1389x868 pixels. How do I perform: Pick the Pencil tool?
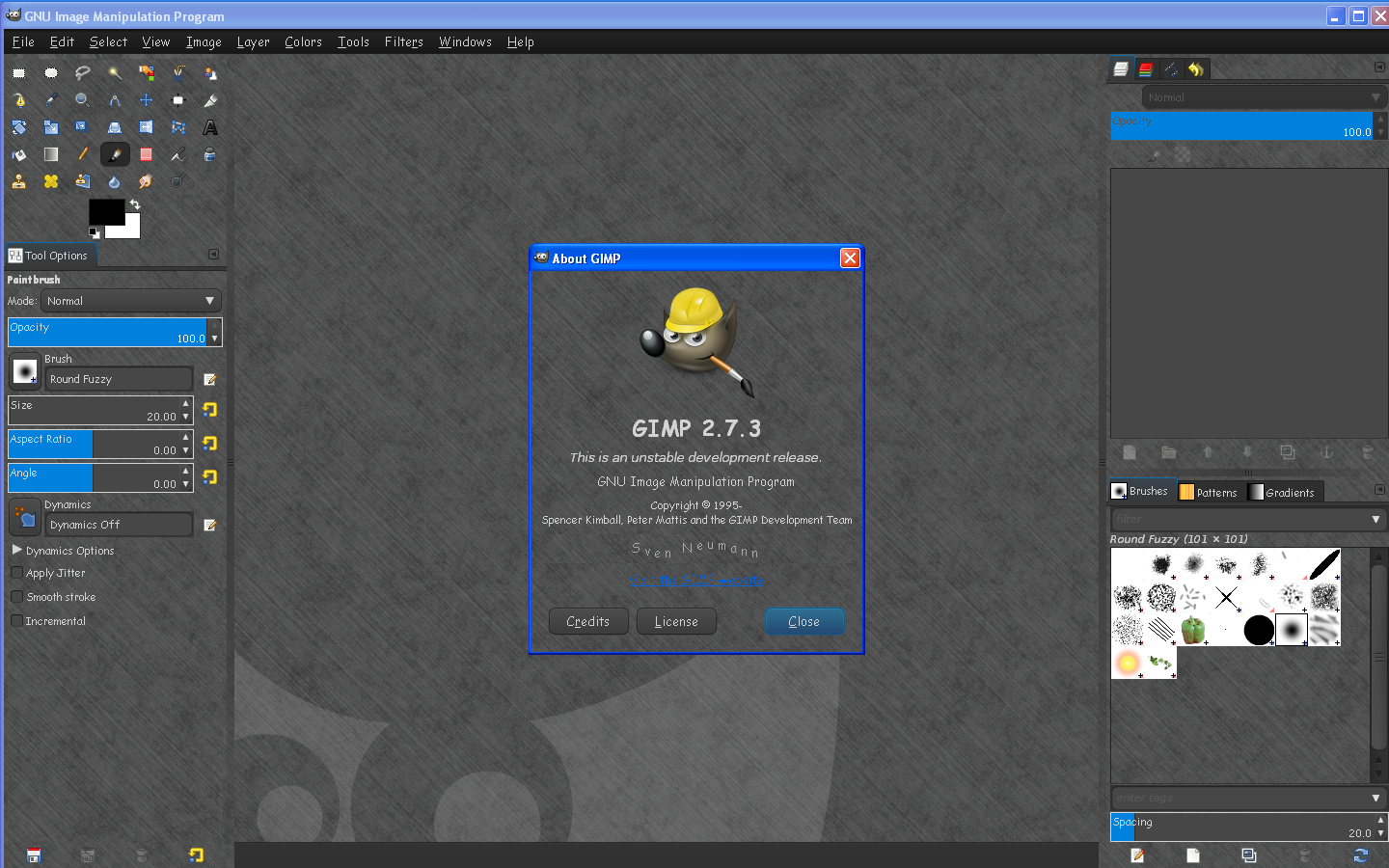pyautogui.click(x=83, y=154)
